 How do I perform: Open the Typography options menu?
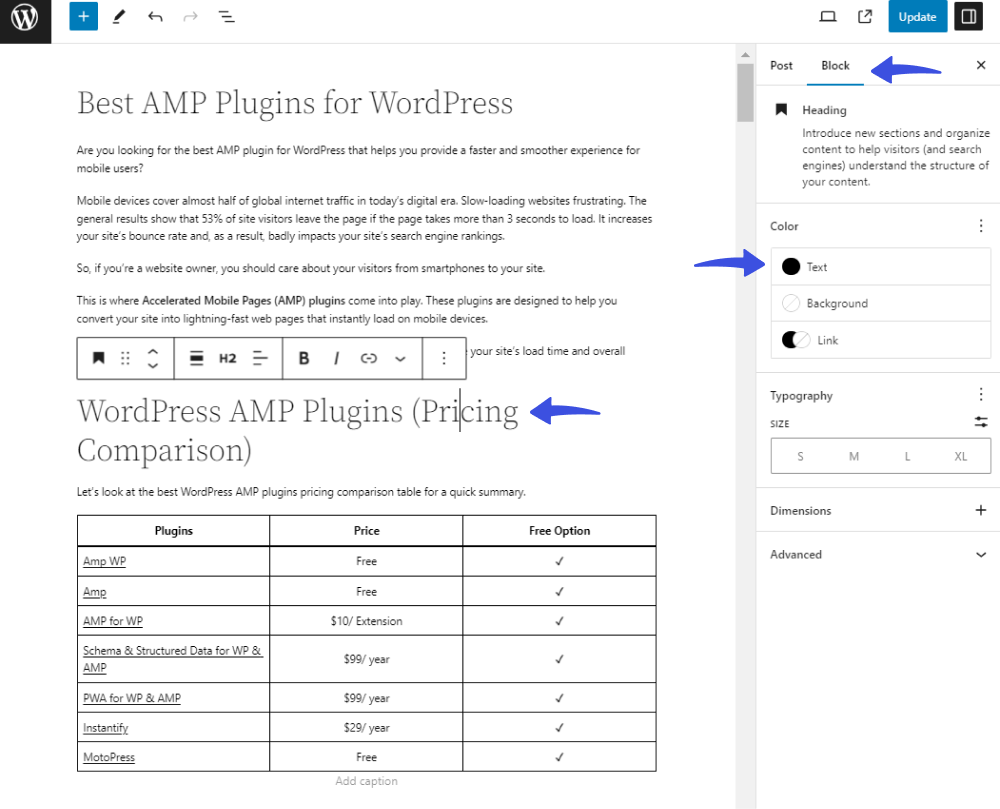[x=981, y=395]
